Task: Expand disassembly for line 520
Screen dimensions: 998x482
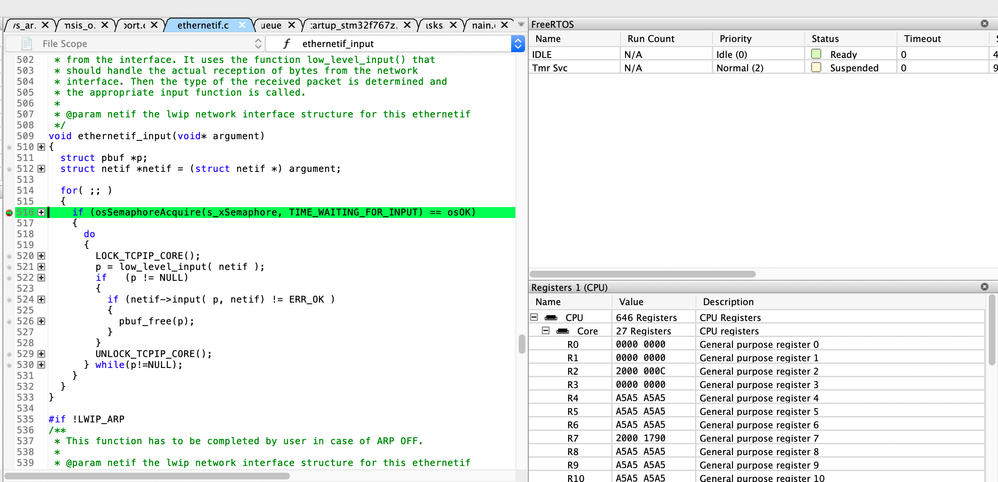Action: point(41,256)
